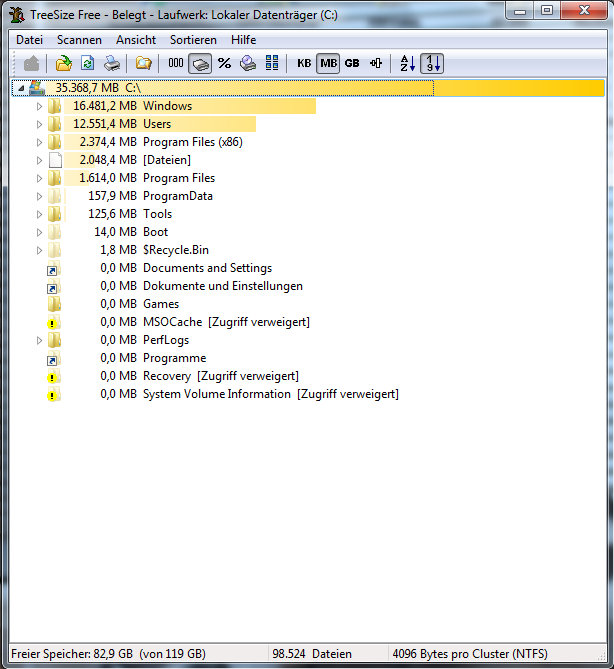Click 4096 Bytes pro Cluster status text

point(470,654)
